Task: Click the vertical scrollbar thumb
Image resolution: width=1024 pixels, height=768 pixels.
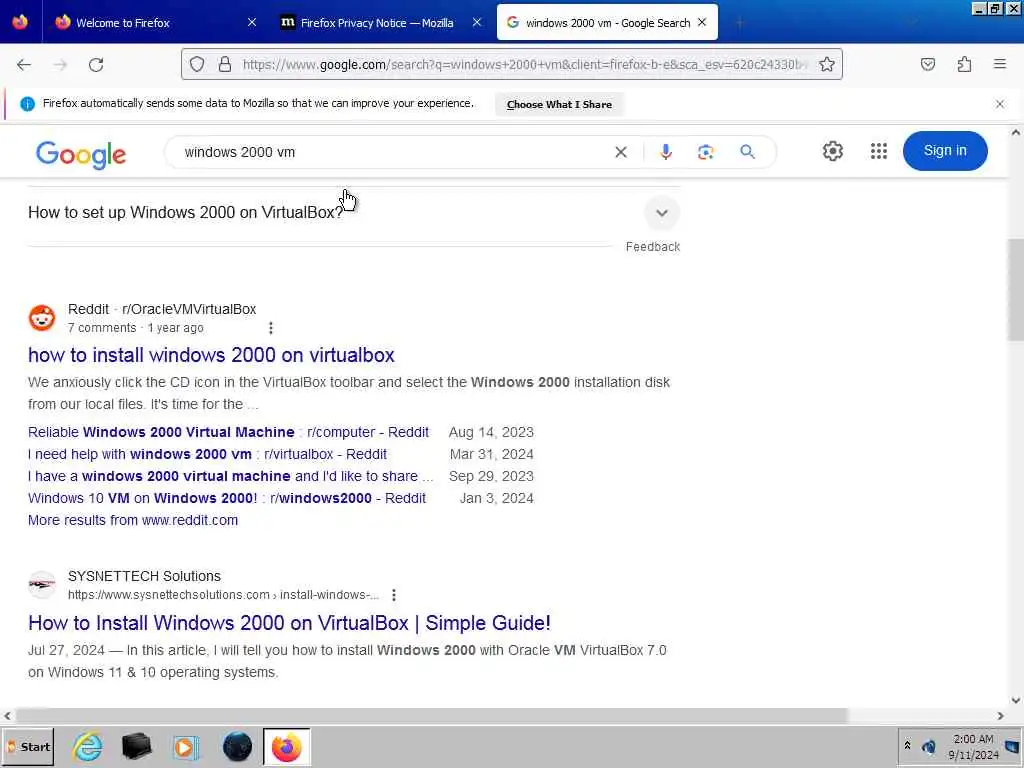Action: pyautogui.click(x=1016, y=289)
